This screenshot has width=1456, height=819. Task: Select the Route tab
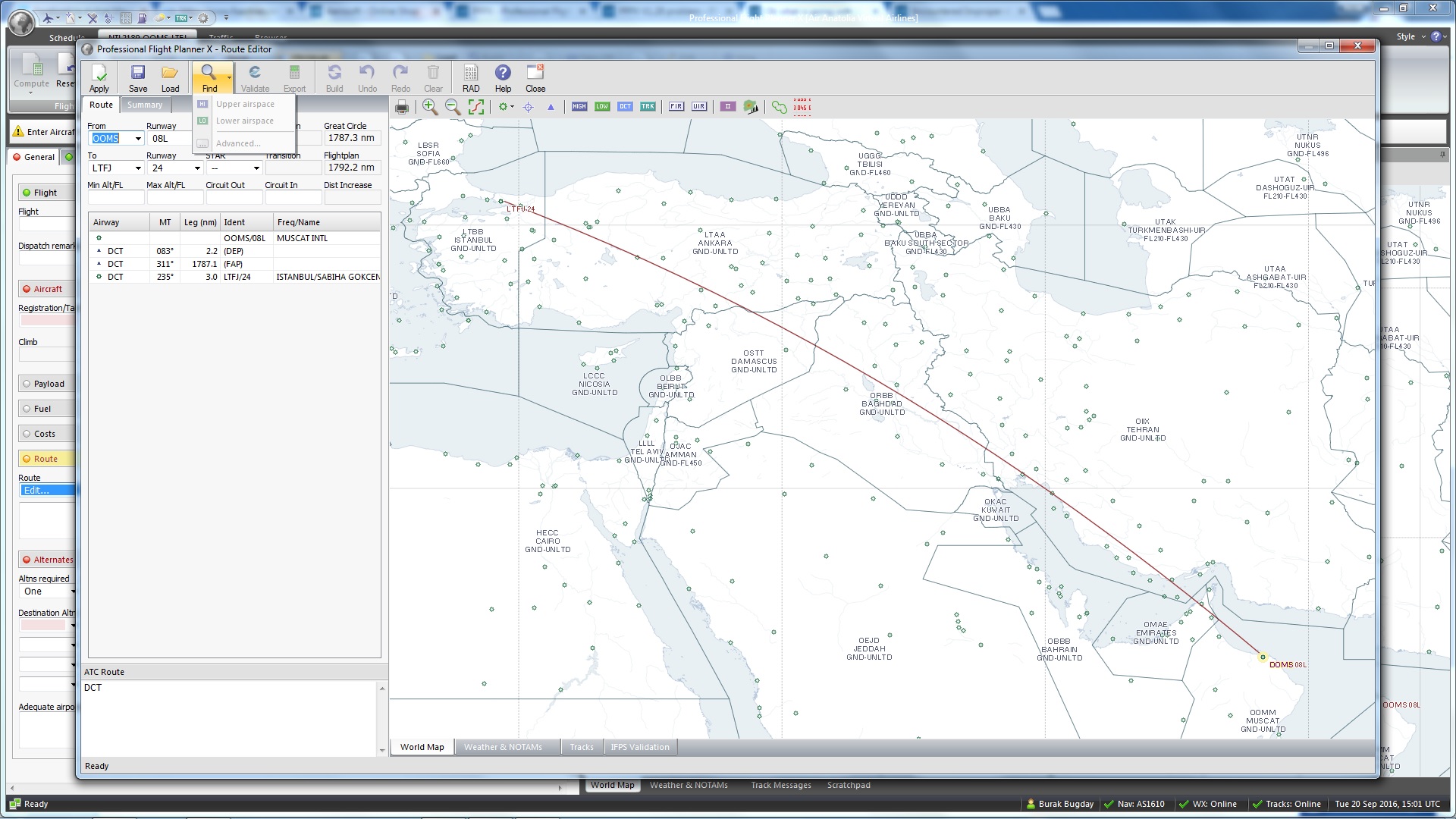point(101,105)
